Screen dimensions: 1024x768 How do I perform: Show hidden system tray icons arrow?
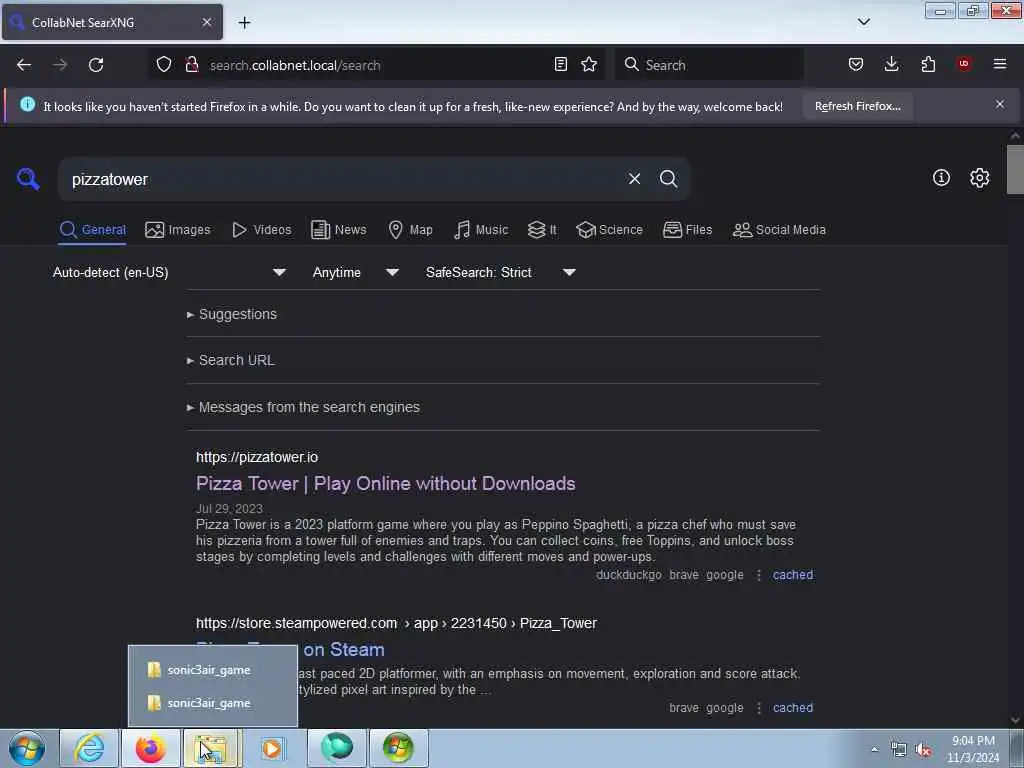(874, 749)
